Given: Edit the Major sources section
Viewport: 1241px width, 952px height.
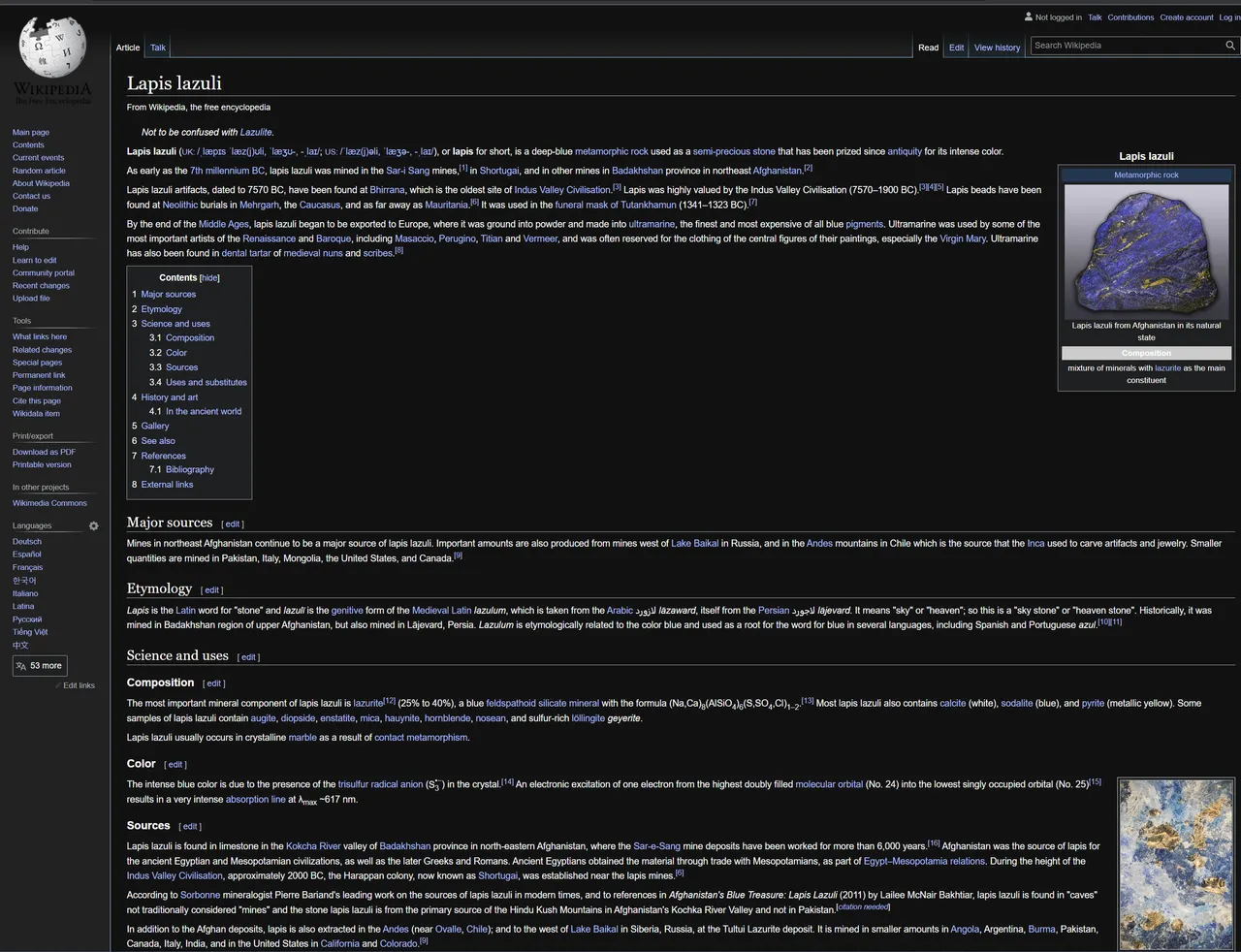Looking at the screenshot, I should pos(233,524).
